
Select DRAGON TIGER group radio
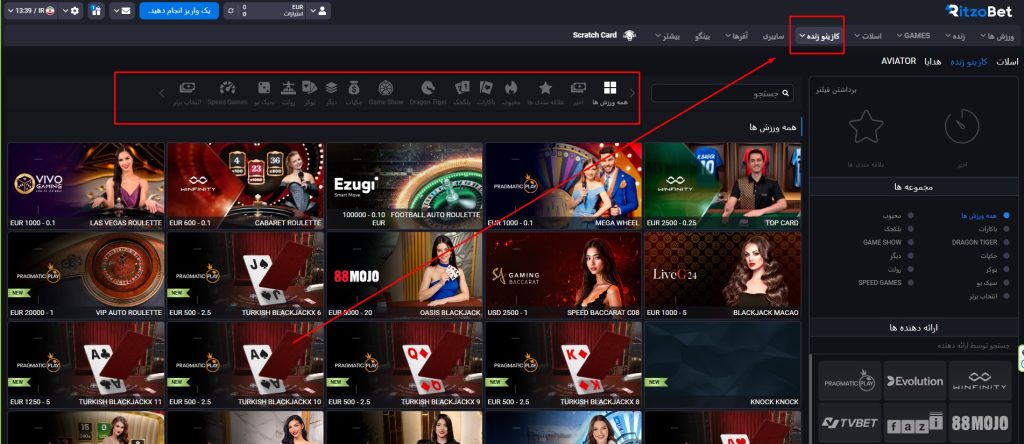pos(1006,242)
